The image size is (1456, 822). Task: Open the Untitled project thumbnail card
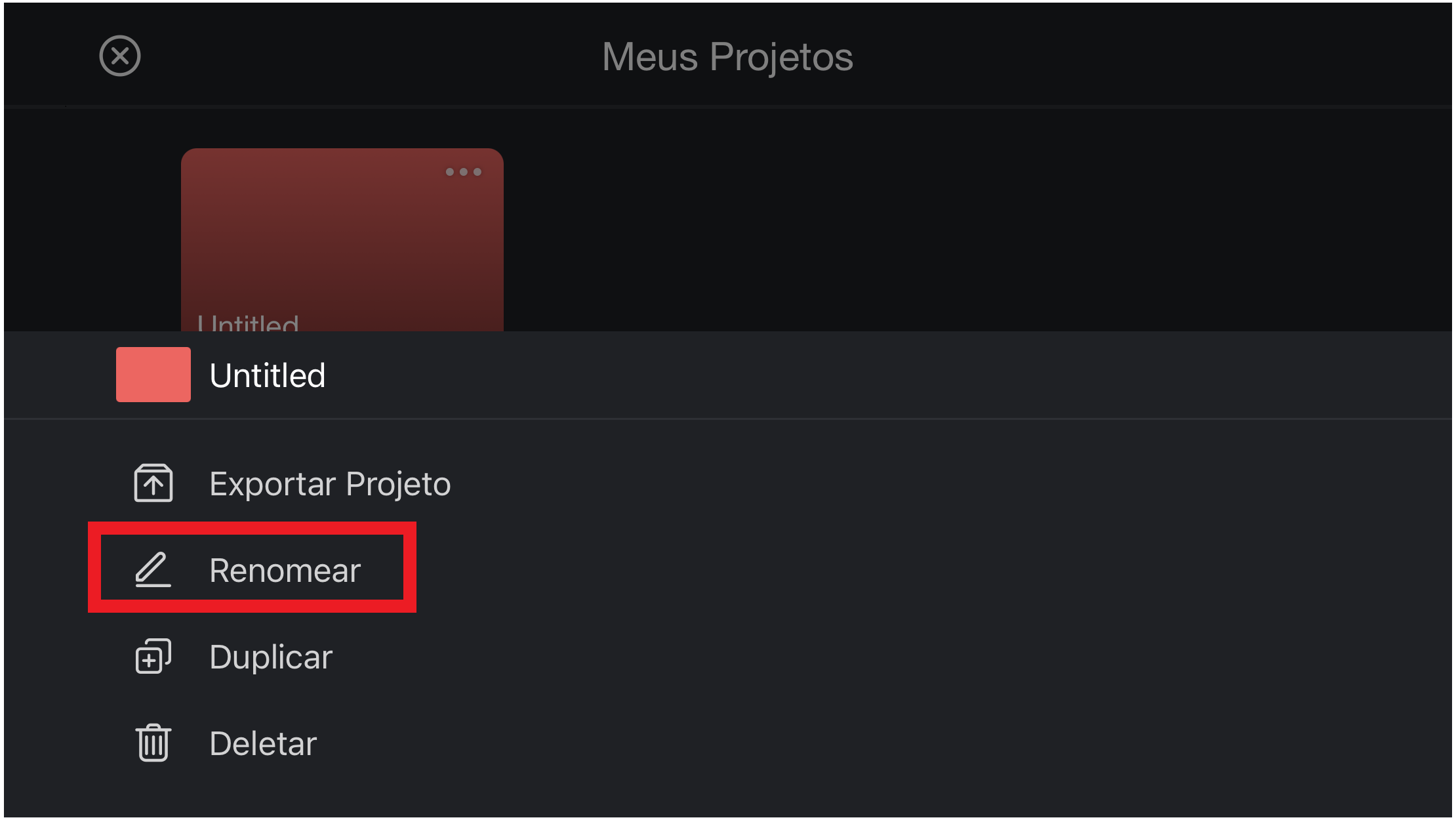[x=342, y=240]
